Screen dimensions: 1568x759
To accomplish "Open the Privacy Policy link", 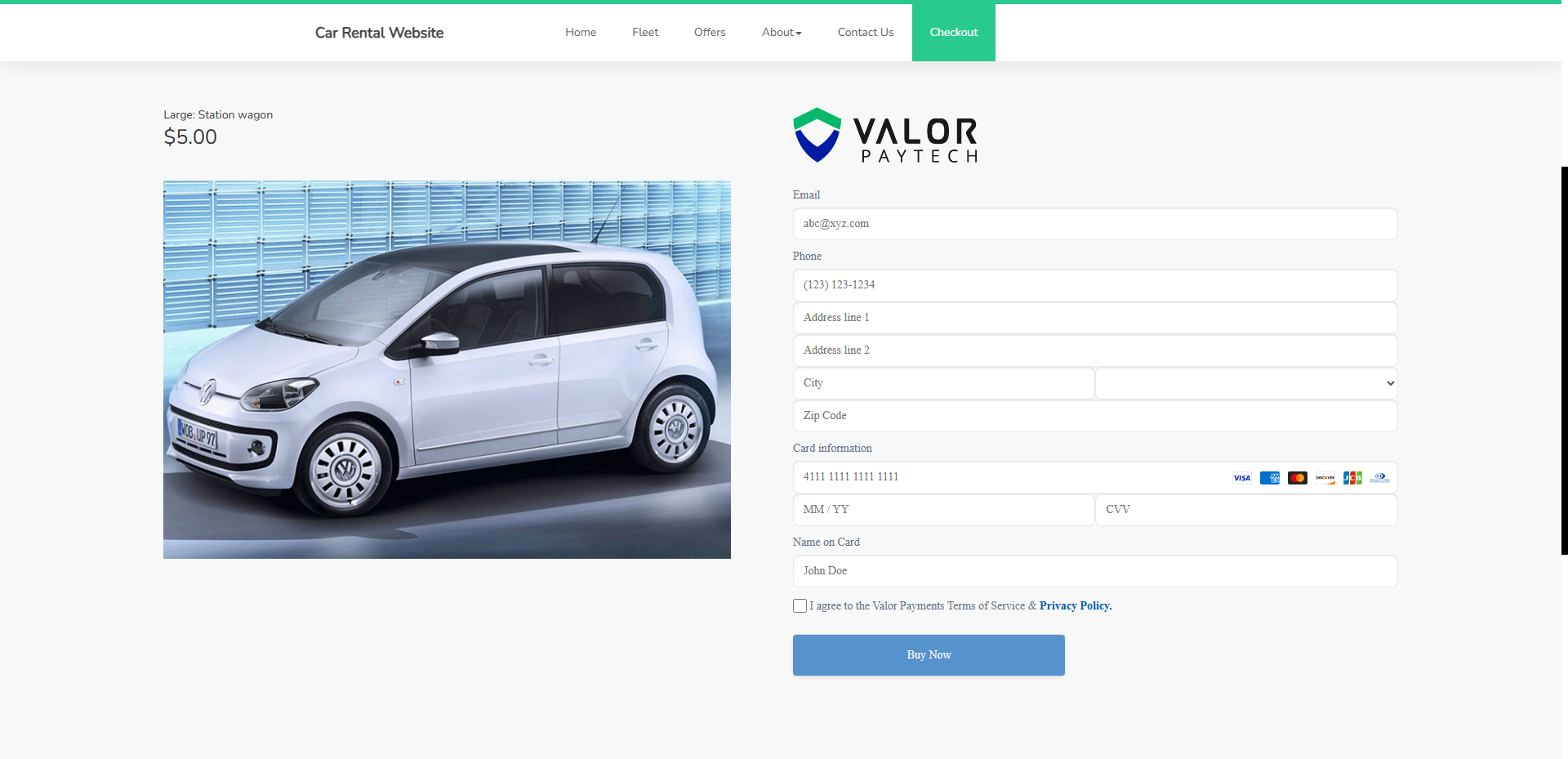I will 1076,605.
